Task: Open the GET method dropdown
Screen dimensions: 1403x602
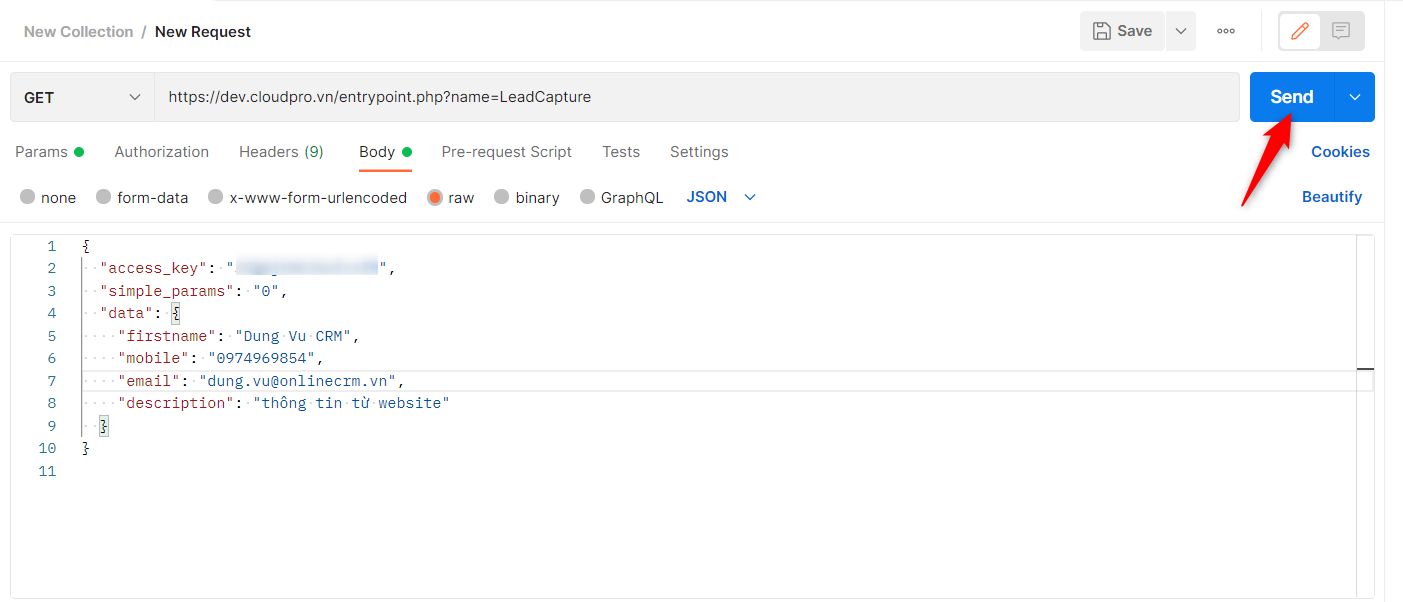Action: [82, 97]
